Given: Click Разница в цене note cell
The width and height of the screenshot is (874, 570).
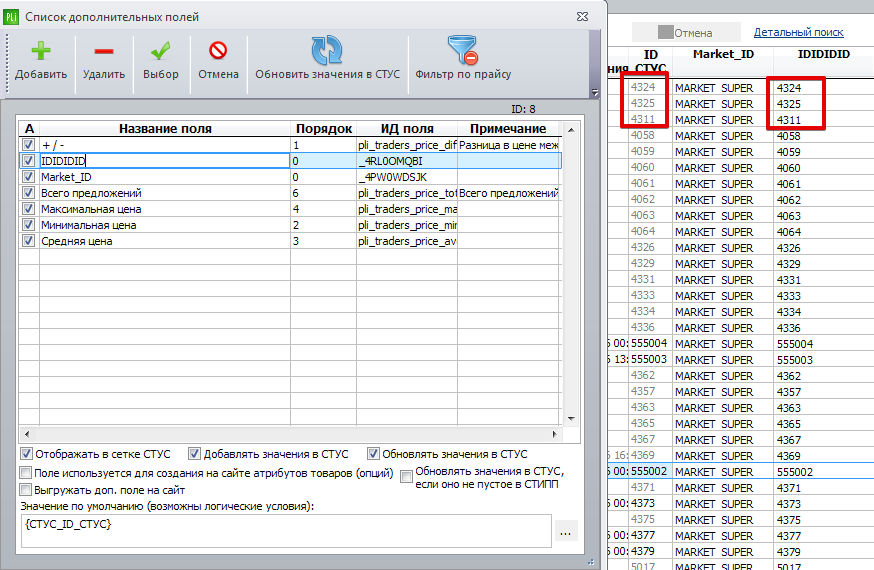Looking at the screenshot, I should [x=508, y=145].
